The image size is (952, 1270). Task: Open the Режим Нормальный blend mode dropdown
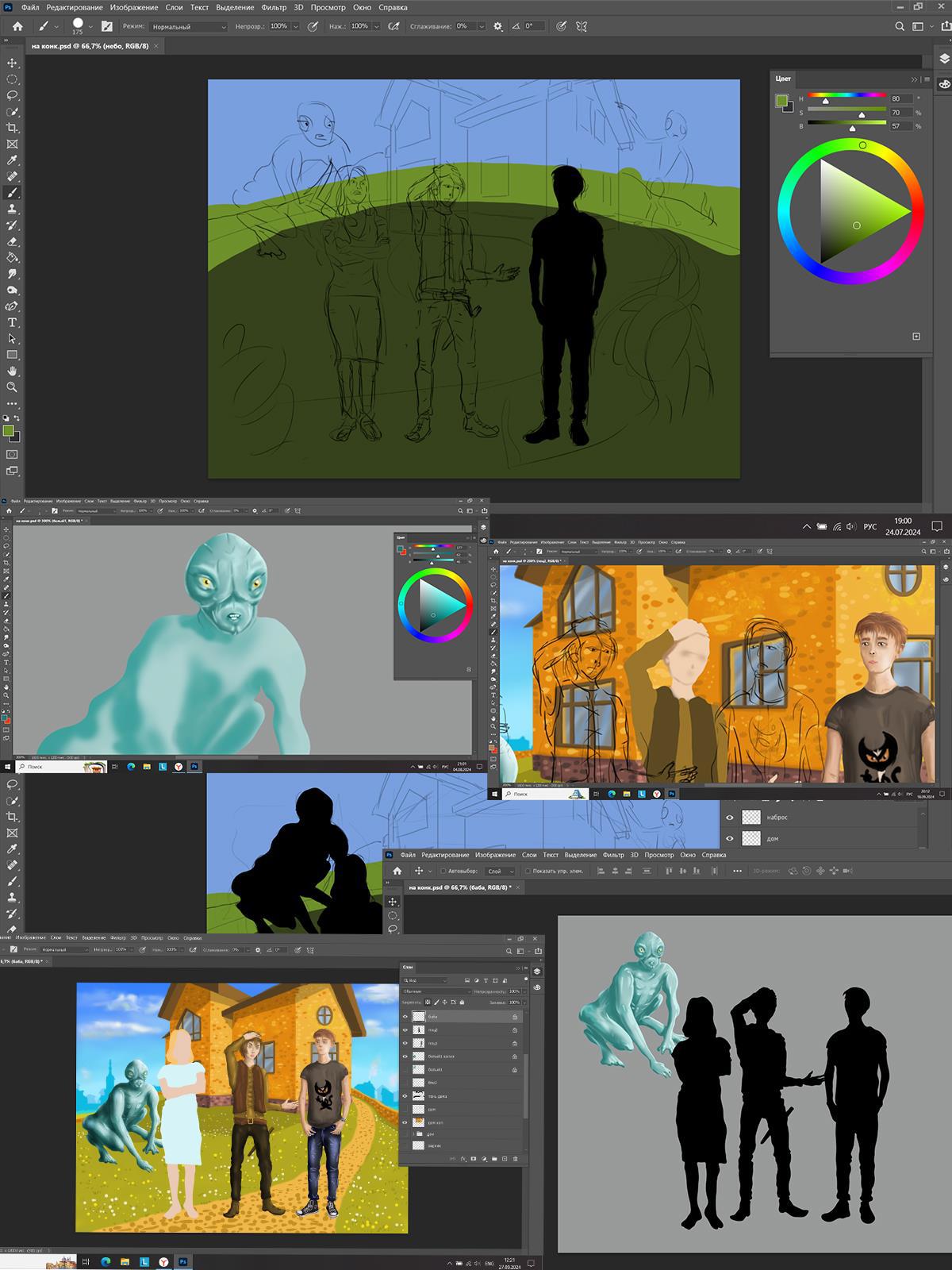[189, 26]
